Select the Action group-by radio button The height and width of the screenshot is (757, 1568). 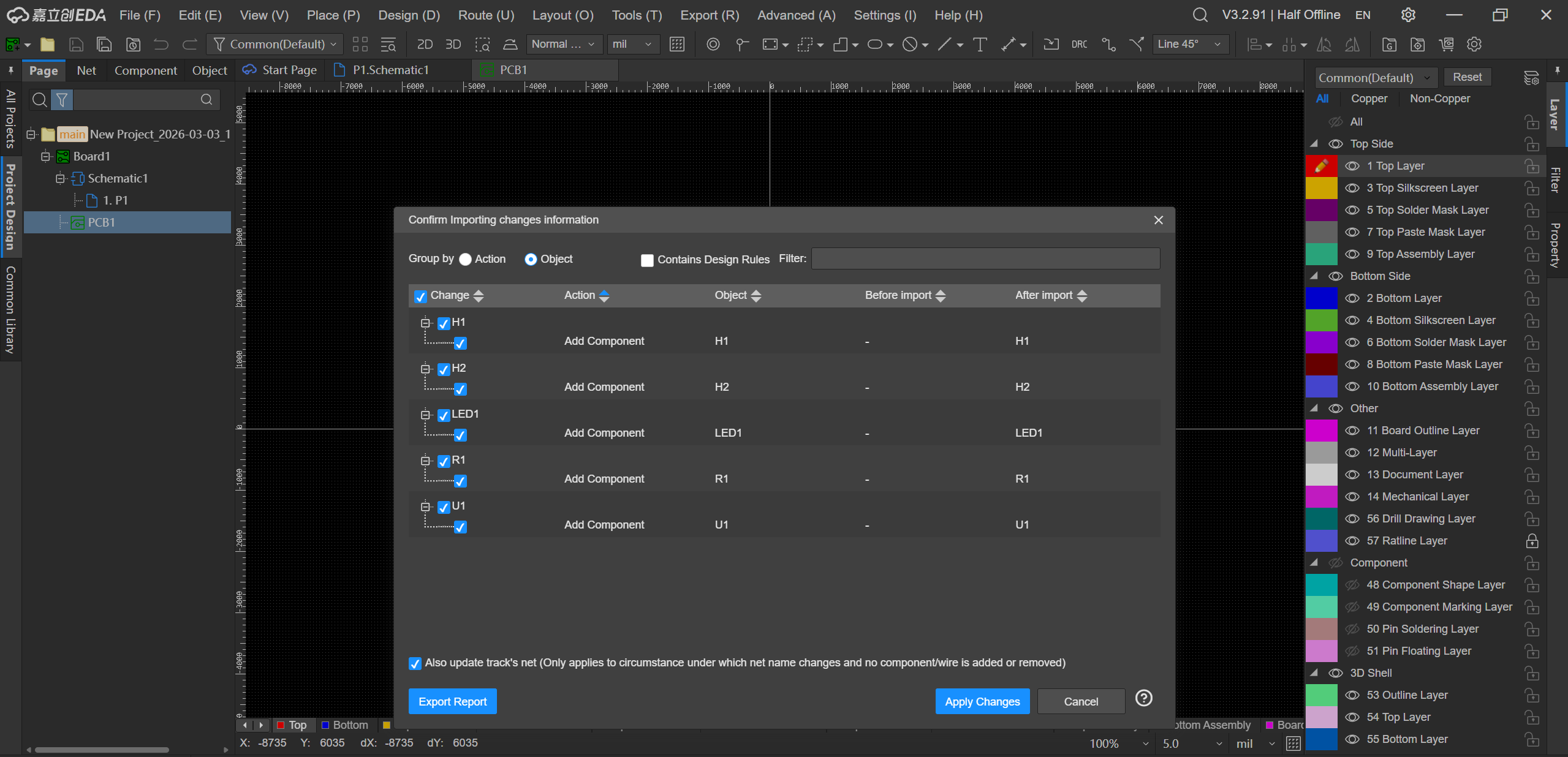pyautogui.click(x=466, y=259)
